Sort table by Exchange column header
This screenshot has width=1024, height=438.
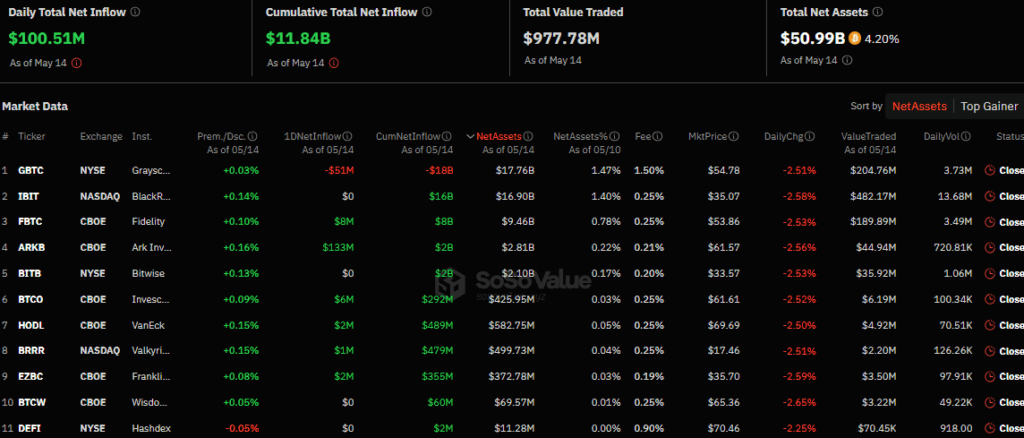[101, 136]
